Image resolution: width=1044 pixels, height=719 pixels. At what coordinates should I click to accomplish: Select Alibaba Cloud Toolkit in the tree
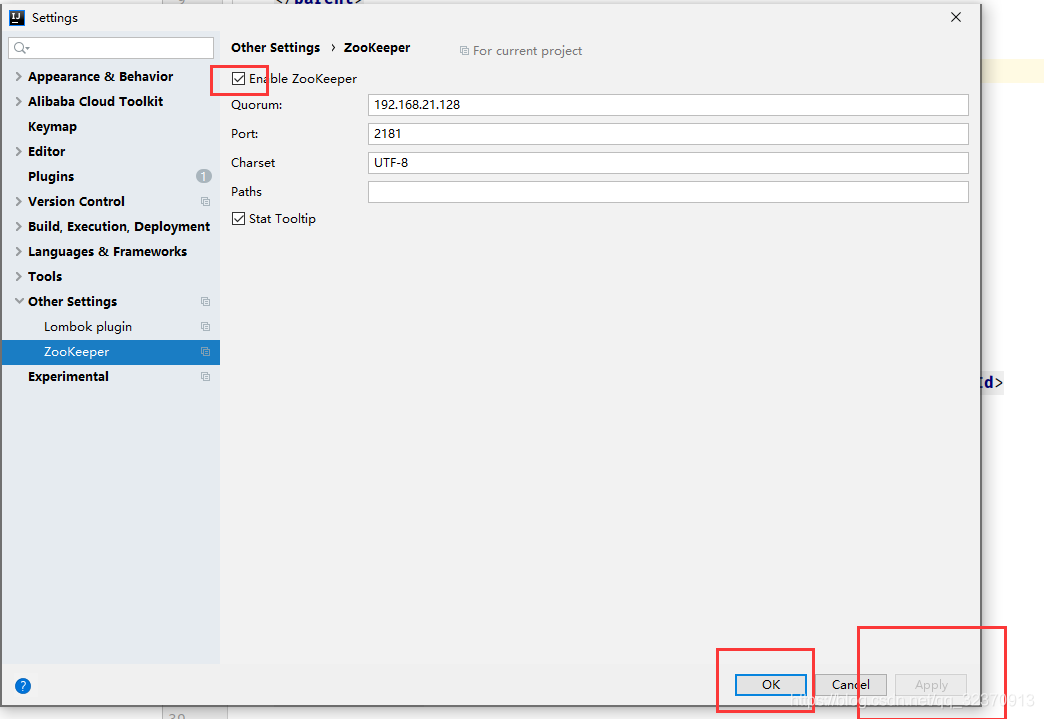pos(95,102)
